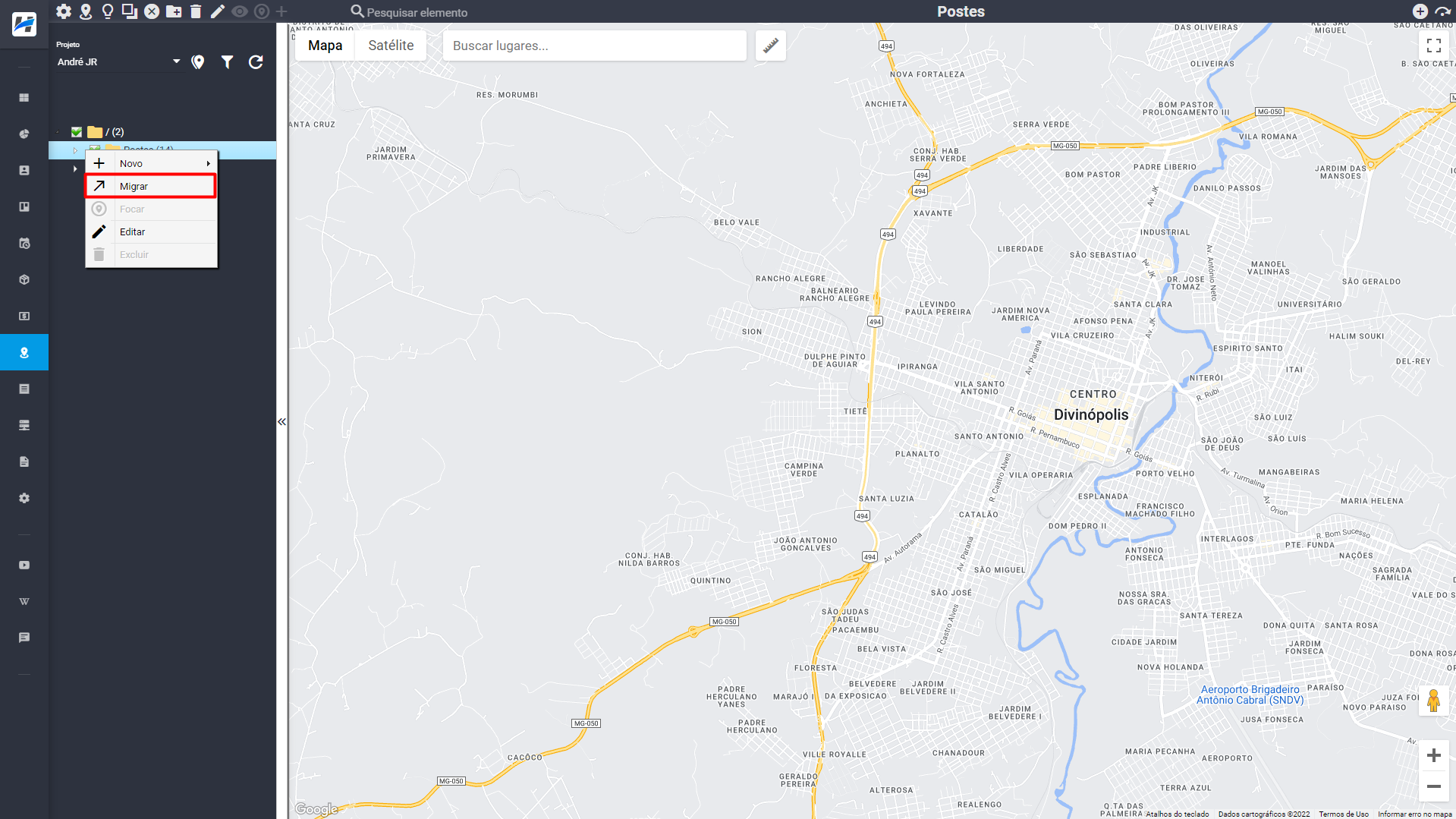This screenshot has width=1456, height=819.
Task: Open the André JR project dropdown
Action: [x=119, y=62]
